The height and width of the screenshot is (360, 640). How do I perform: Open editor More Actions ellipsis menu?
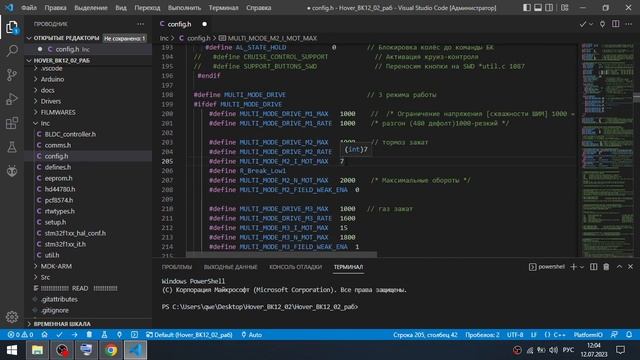point(629,24)
